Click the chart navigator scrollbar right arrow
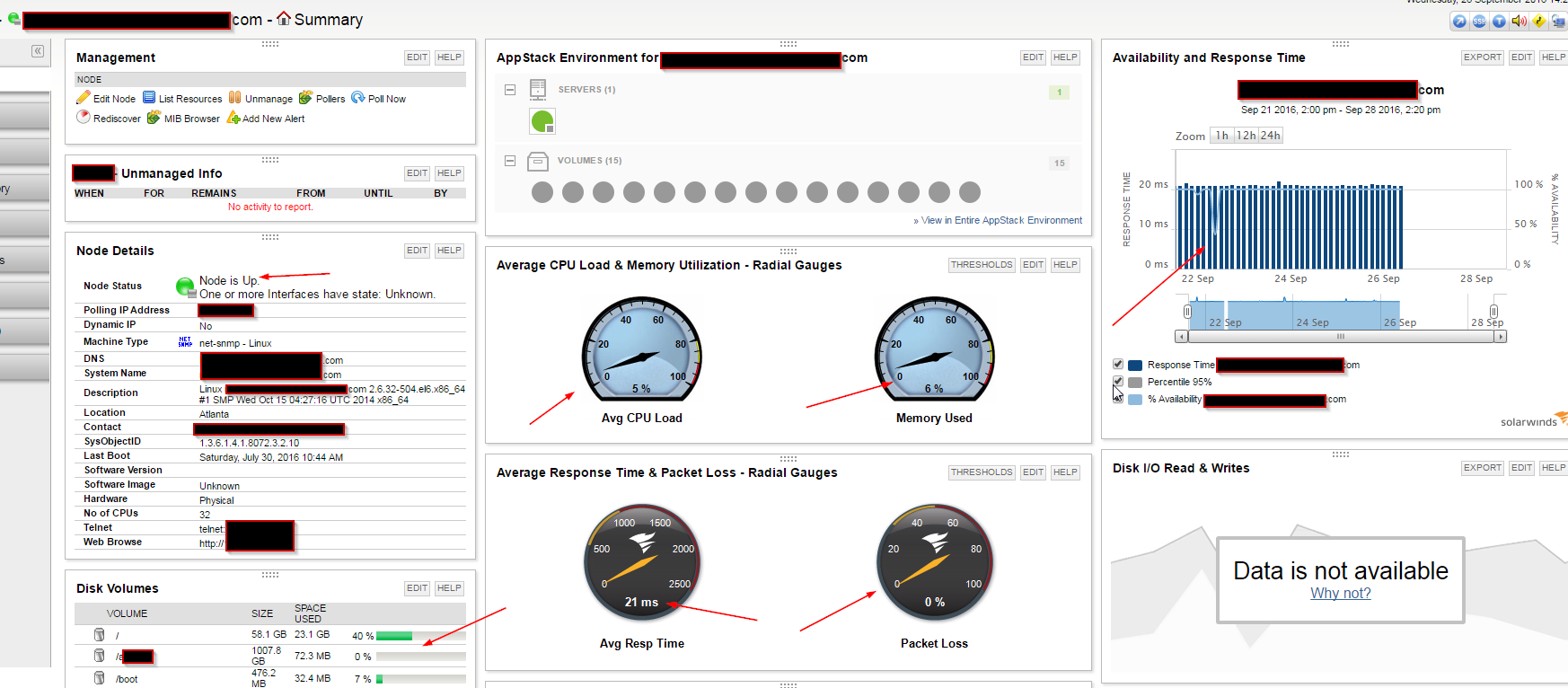This screenshot has width=1568, height=688. 1500,337
